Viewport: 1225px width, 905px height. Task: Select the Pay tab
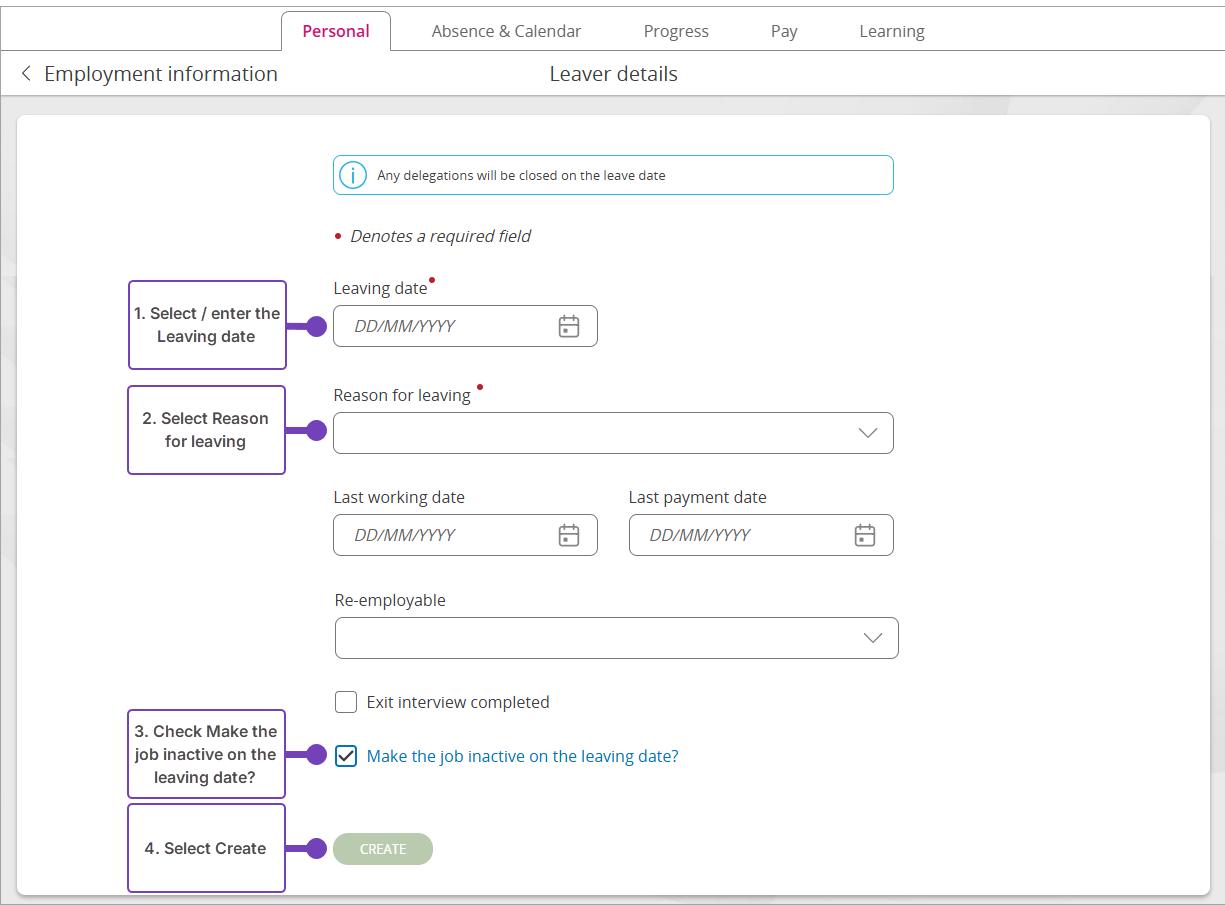[784, 31]
